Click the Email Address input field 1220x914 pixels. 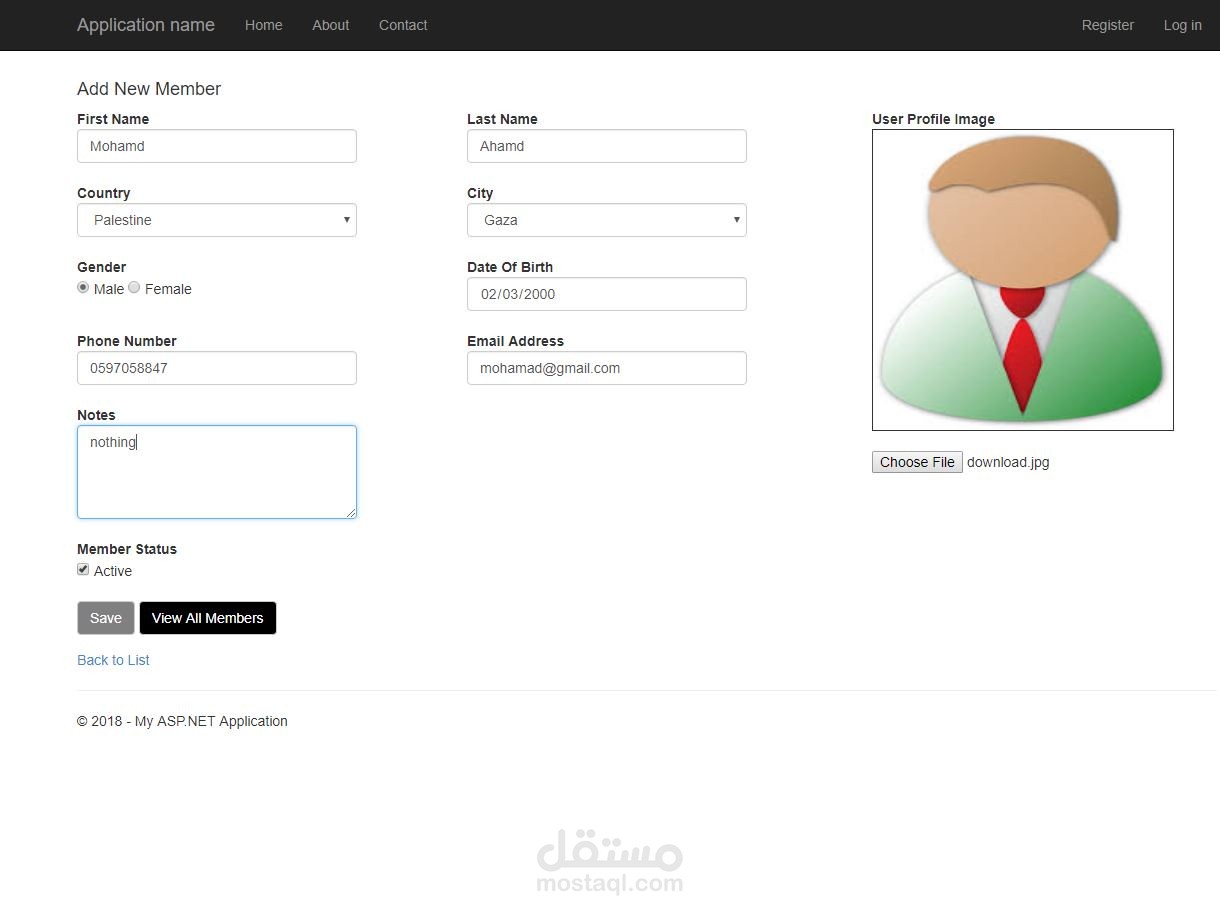tap(607, 368)
